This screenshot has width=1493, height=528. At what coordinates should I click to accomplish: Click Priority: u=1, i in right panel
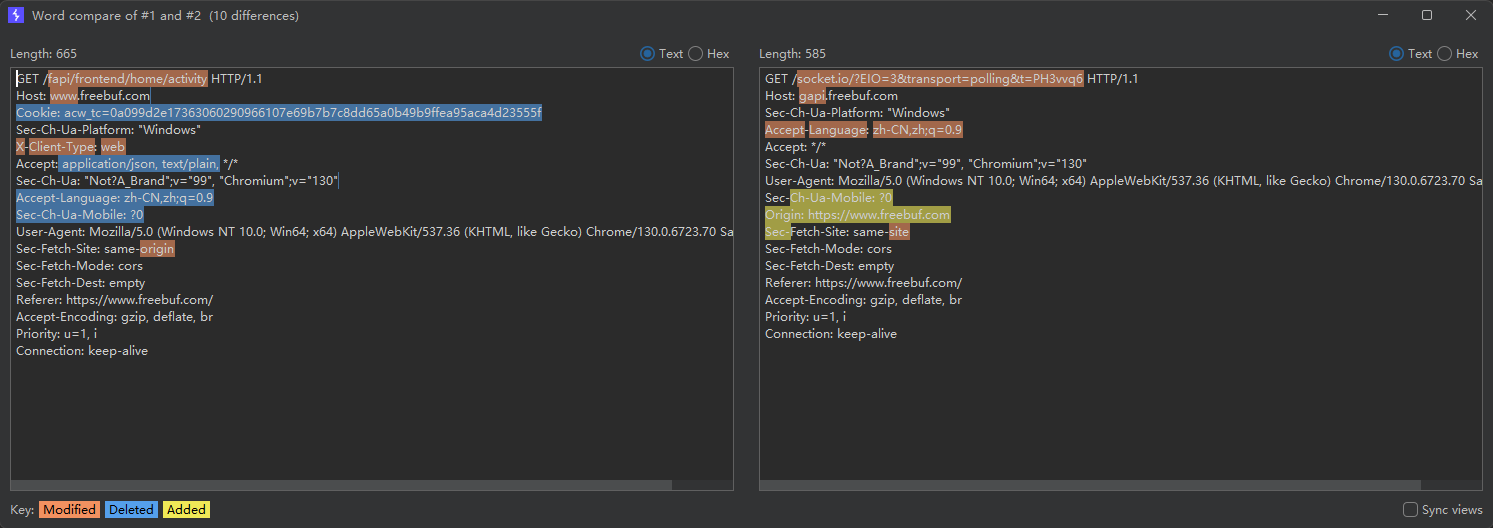[x=805, y=317]
